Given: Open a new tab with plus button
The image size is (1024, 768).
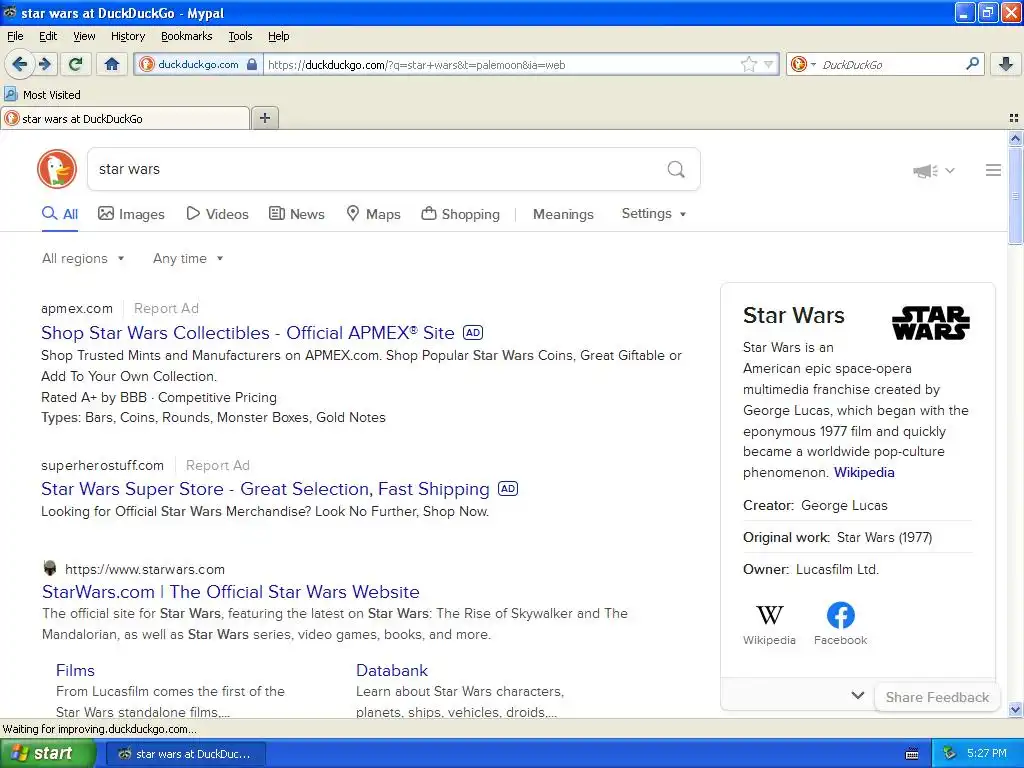Looking at the screenshot, I should pos(265,118).
